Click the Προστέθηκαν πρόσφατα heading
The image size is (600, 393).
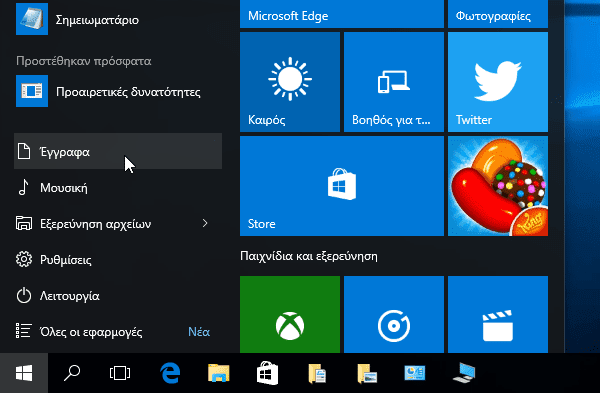[x=84, y=61]
